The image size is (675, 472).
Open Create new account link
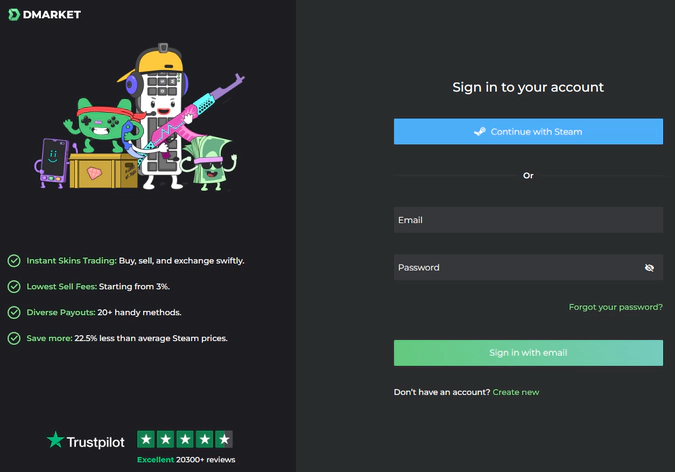pyautogui.click(x=516, y=392)
